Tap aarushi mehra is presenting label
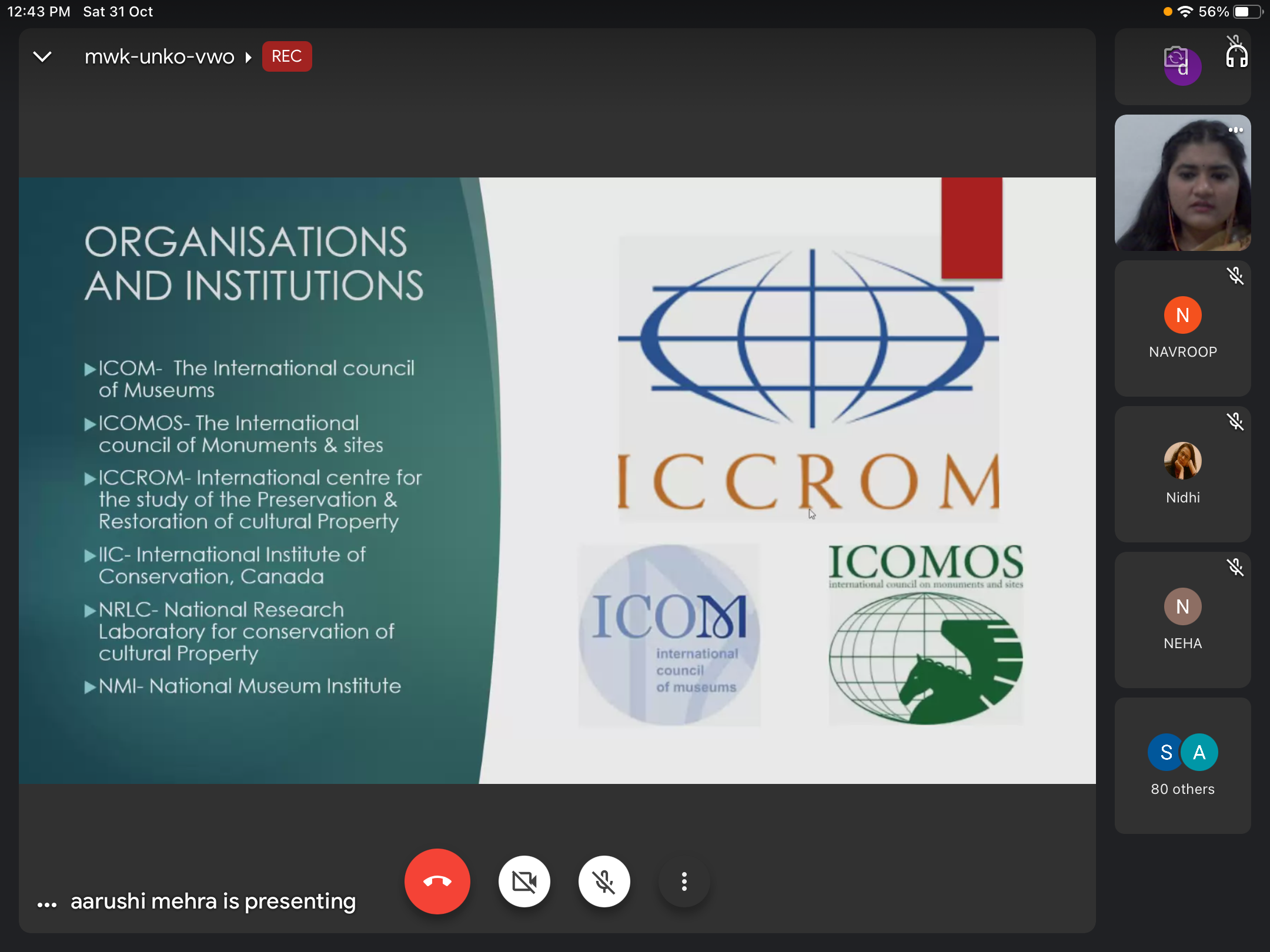This screenshot has height=952, width=1270. click(x=213, y=901)
